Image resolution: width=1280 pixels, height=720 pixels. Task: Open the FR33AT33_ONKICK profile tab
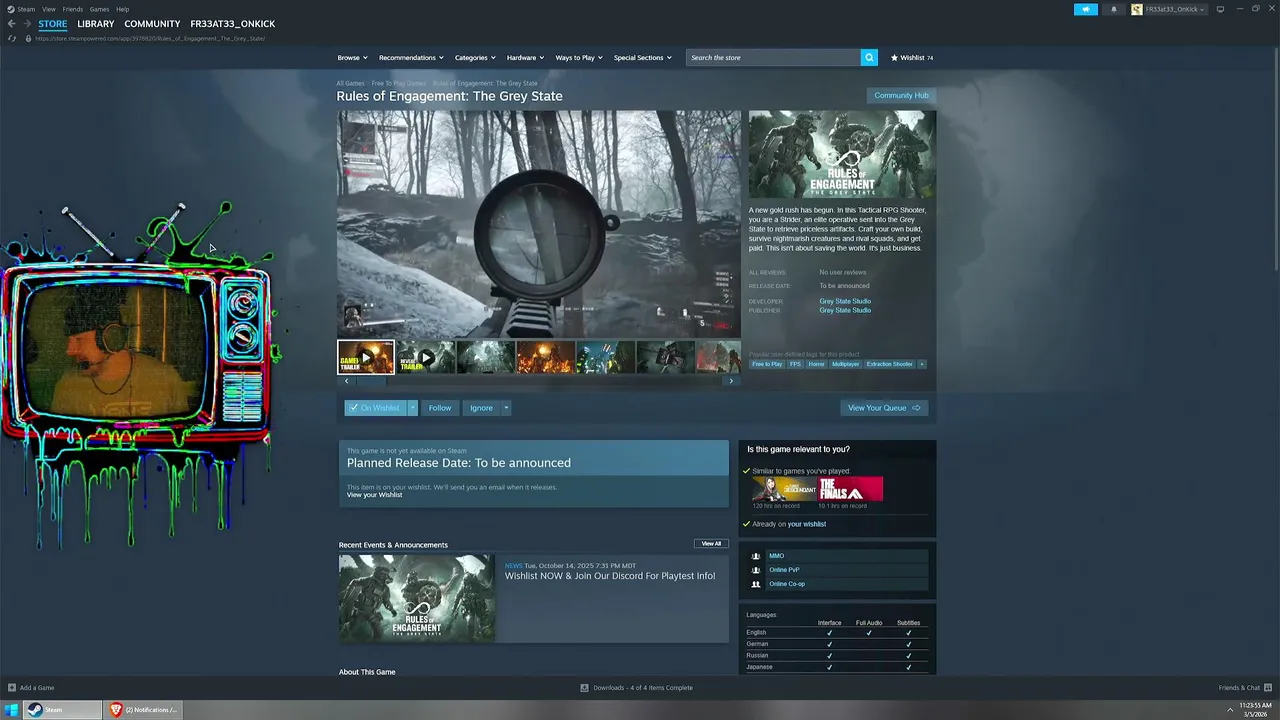232,24
